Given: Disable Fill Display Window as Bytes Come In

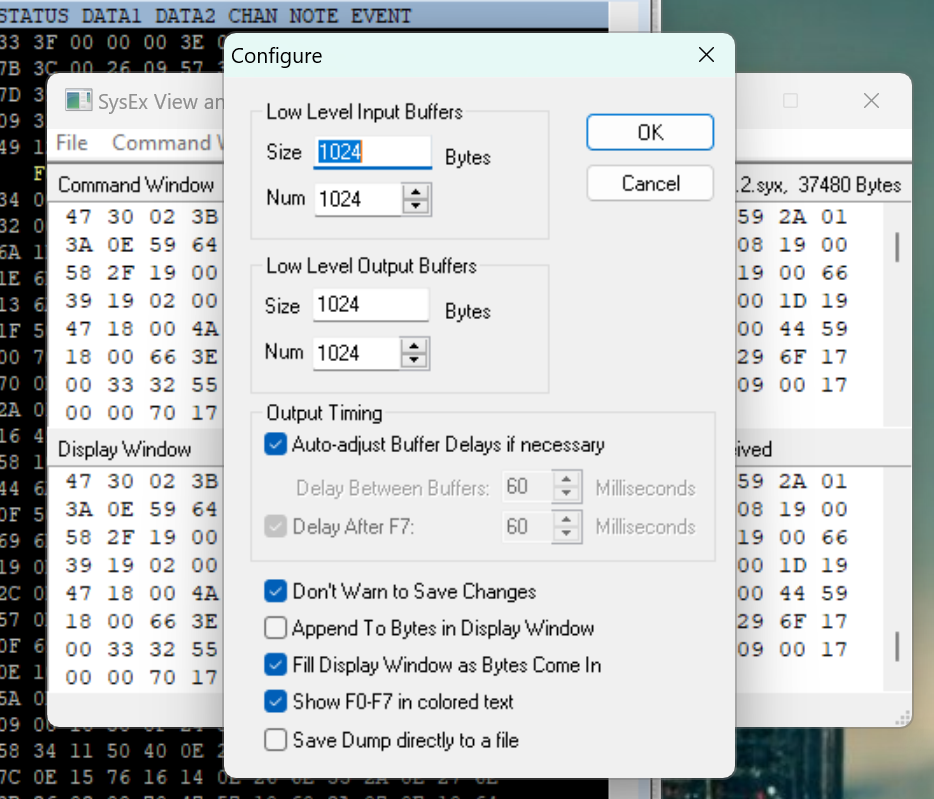Looking at the screenshot, I should pyautogui.click(x=276, y=665).
